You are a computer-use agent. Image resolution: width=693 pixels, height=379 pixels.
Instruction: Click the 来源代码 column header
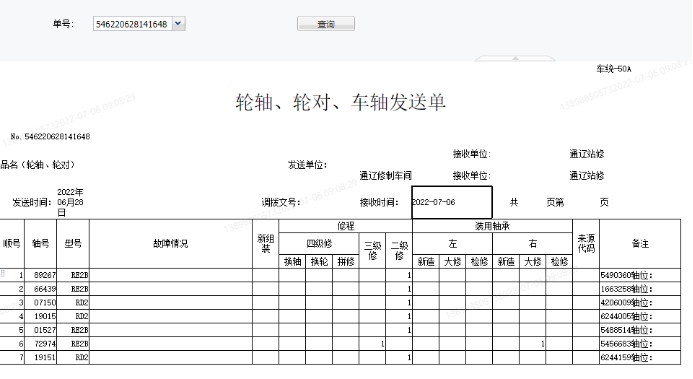586,243
